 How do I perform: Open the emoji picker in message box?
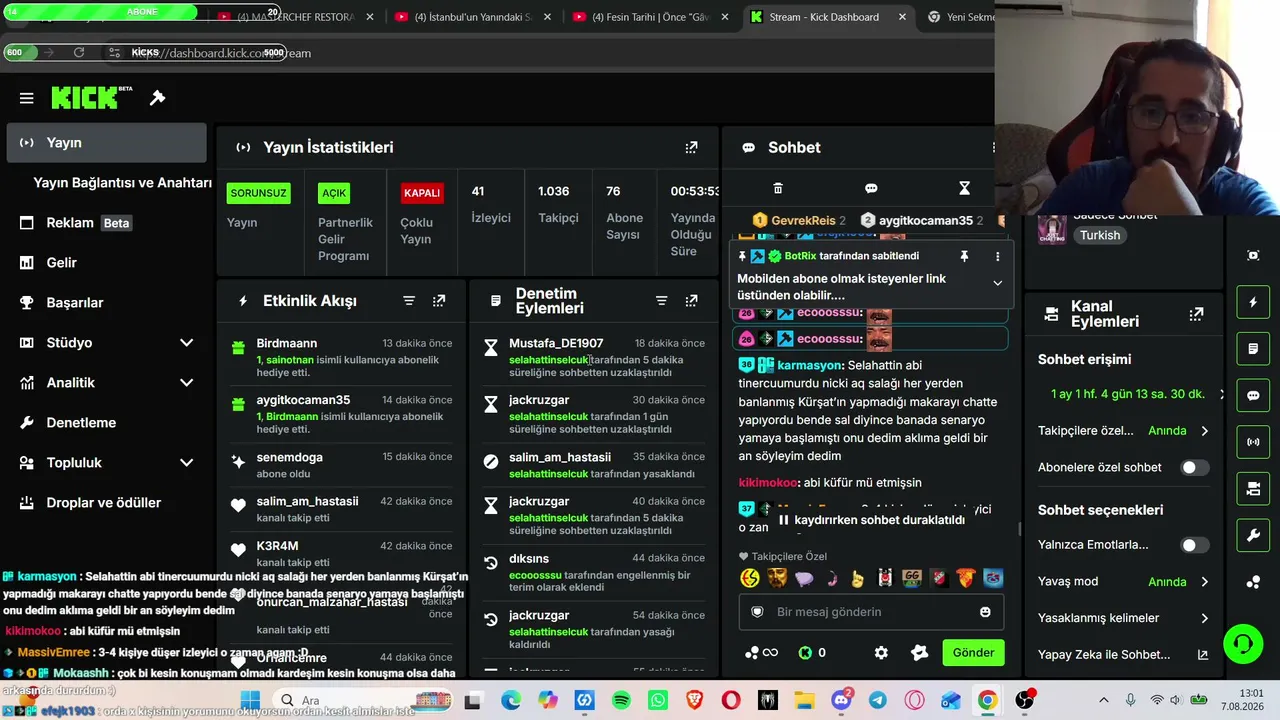pos(985,612)
